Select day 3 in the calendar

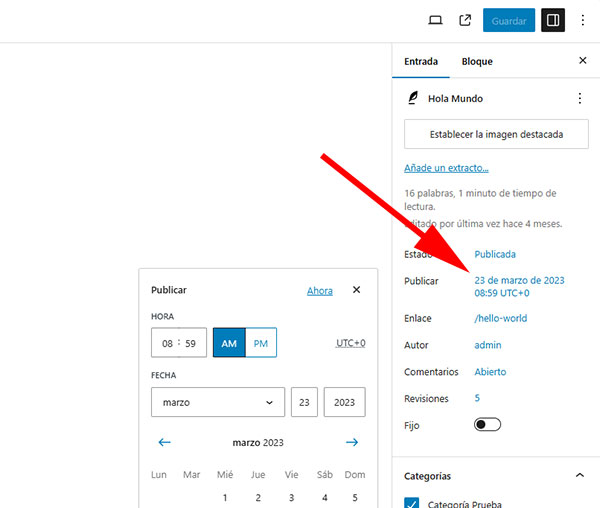coord(292,498)
